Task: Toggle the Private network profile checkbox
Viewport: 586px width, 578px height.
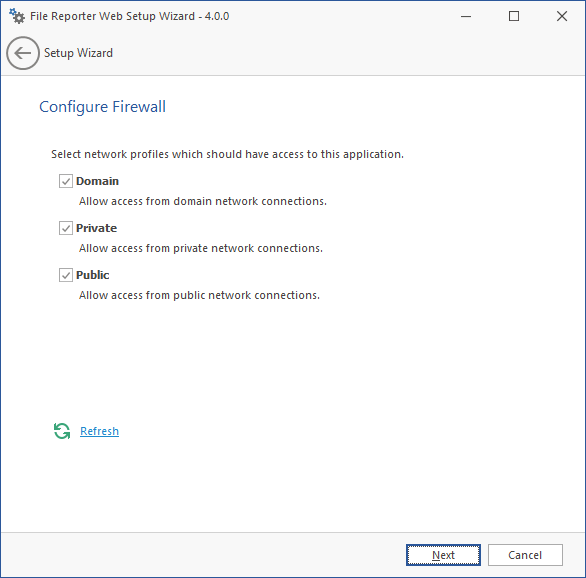Action: tap(66, 228)
